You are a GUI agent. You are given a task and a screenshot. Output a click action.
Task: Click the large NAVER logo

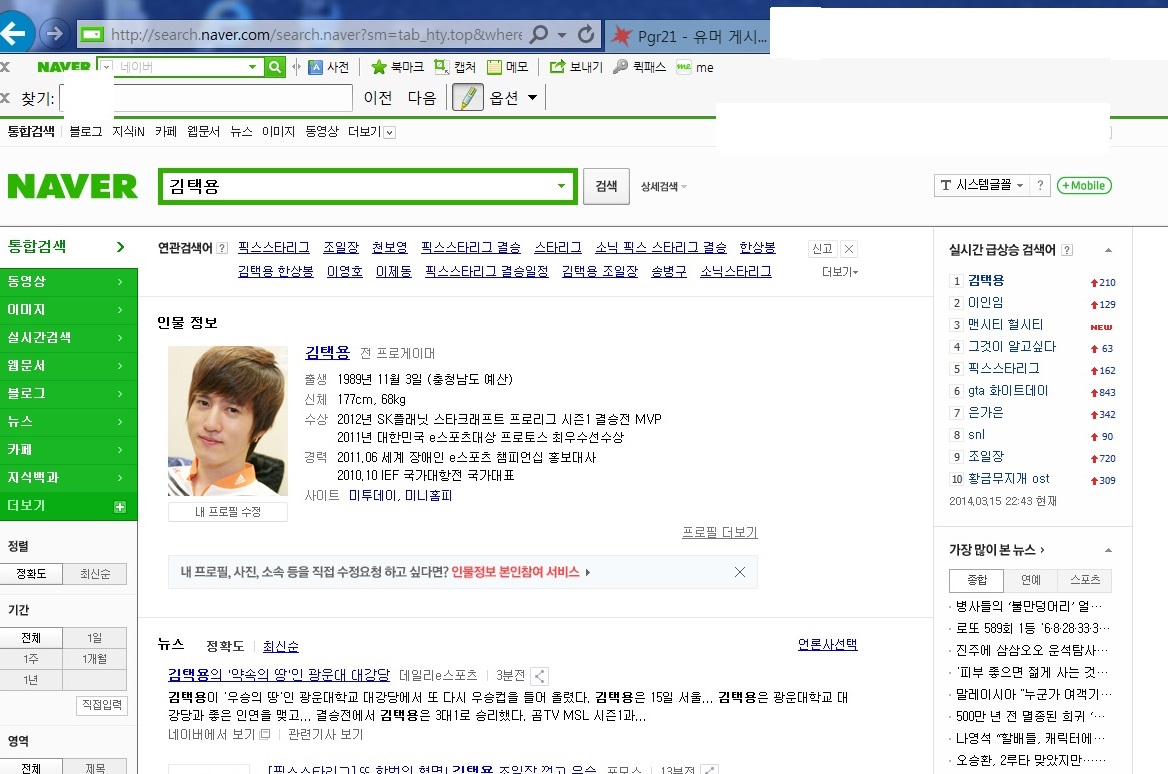pos(72,186)
